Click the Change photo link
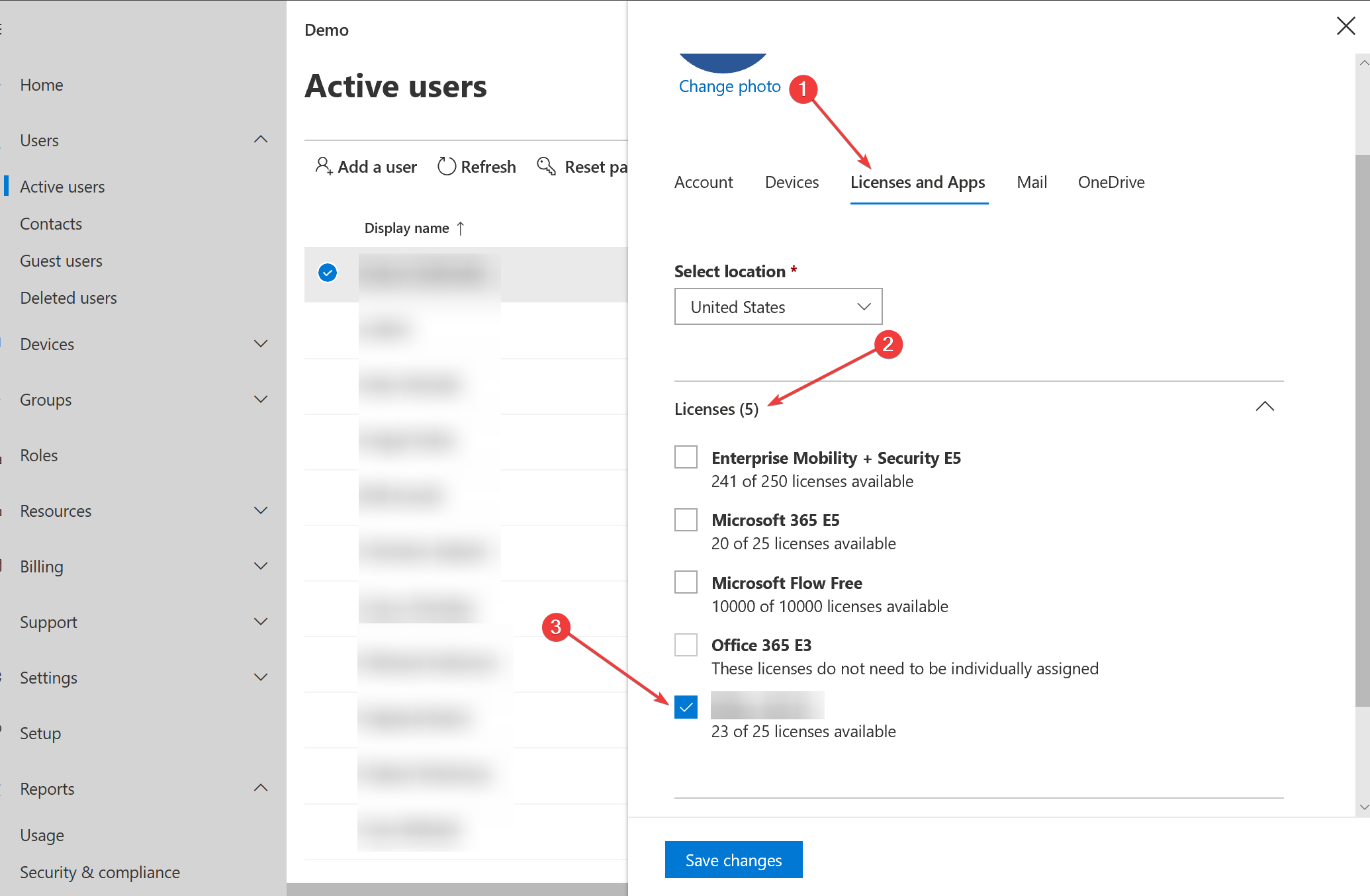Screen dimensions: 1370x896 (x=729, y=86)
